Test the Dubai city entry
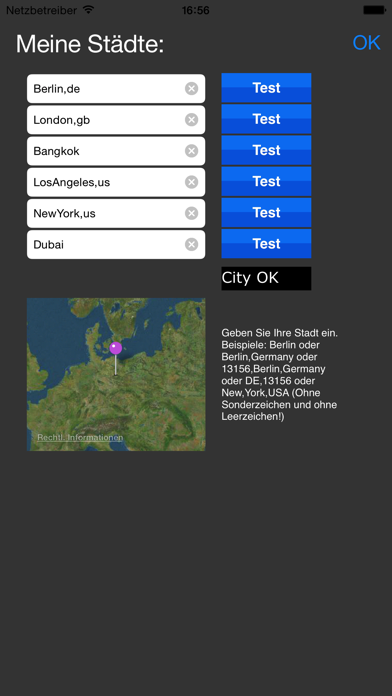 click(x=266, y=243)
